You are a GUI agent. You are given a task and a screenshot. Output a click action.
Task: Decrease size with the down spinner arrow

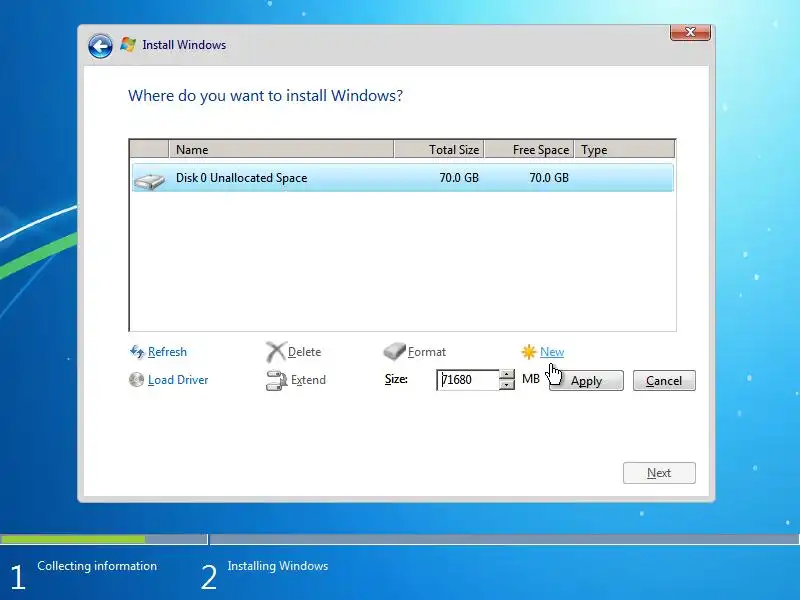pyautogui.click(x=507, y=385)
